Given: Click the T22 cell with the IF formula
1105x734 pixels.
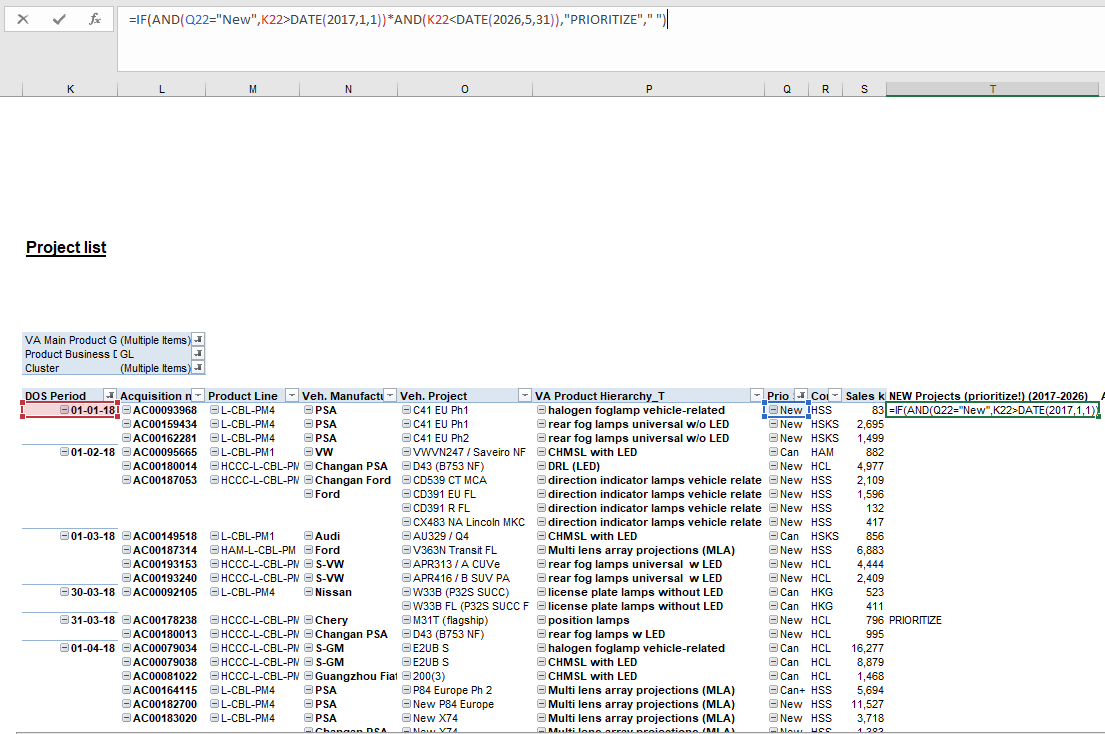Looking at the screenshot, I should tap(992, 410).
